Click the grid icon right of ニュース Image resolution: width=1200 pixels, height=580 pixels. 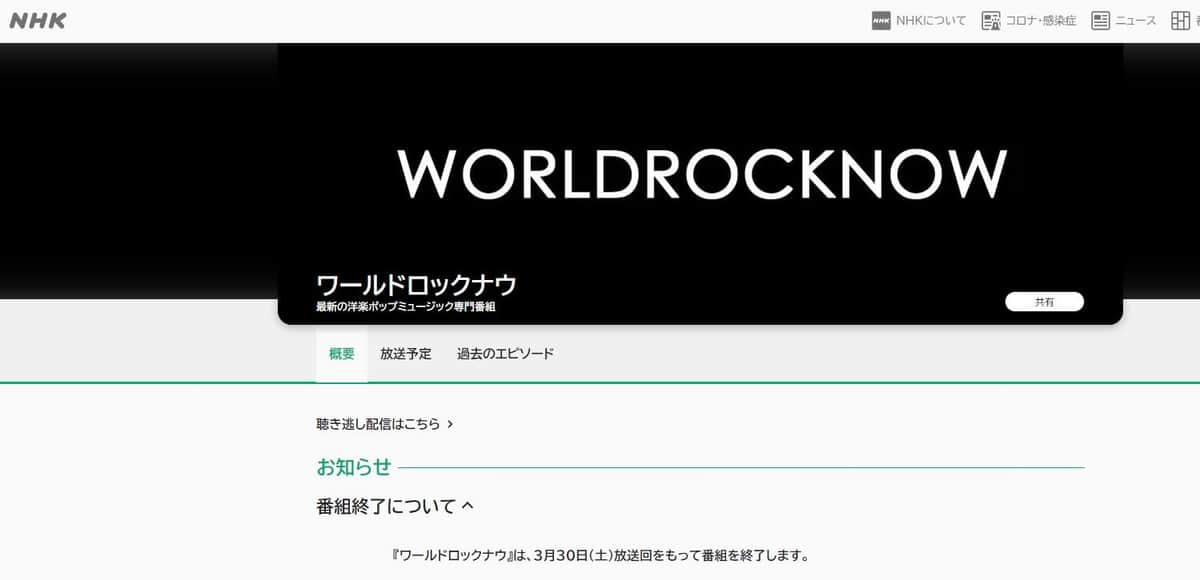(1181, 21)
